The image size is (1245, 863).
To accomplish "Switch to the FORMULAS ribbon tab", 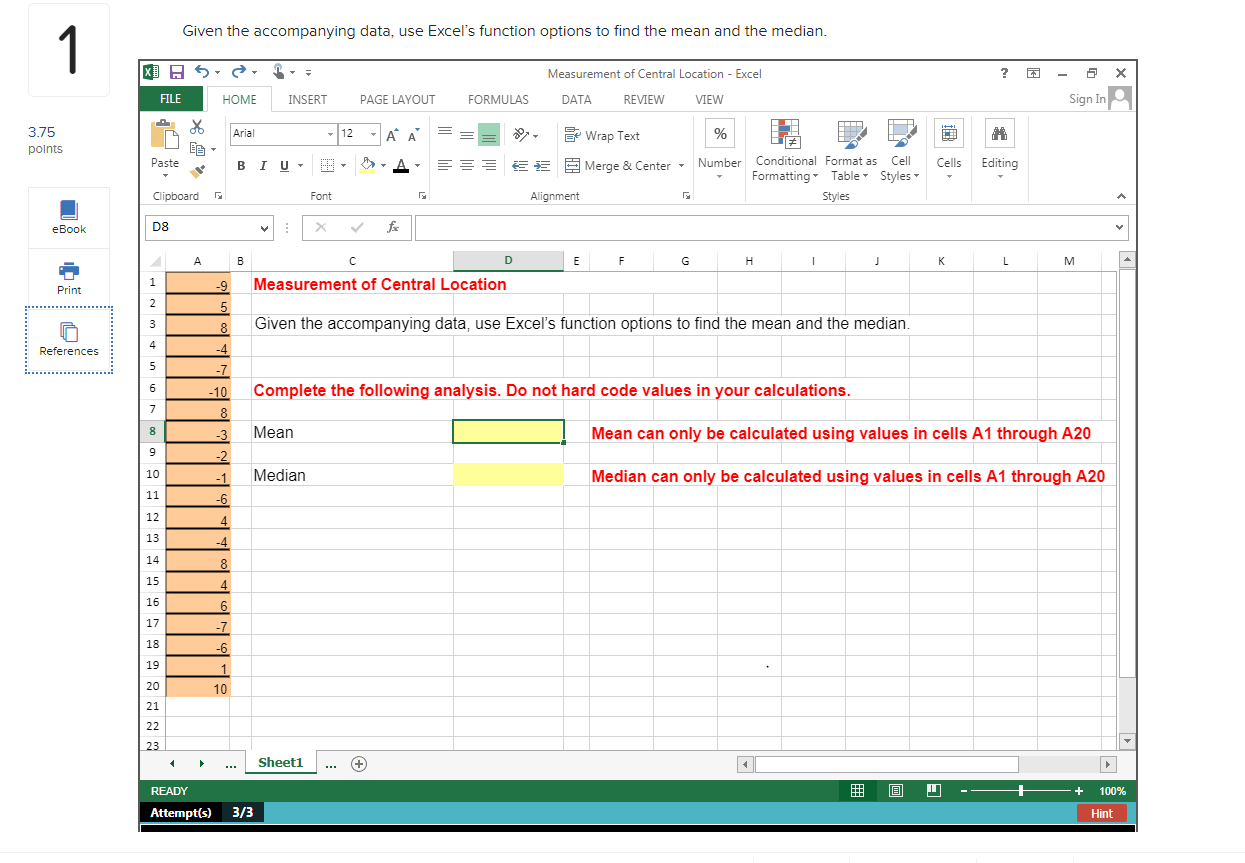I will click(498, 99).
